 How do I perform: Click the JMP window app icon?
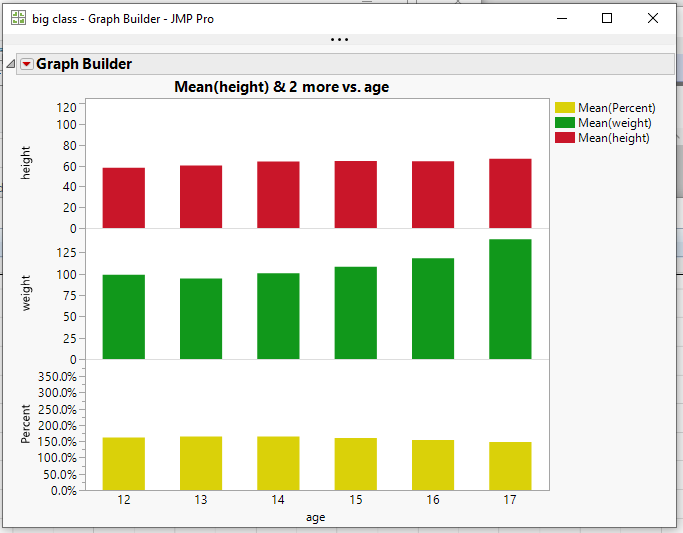click(18, 18)
